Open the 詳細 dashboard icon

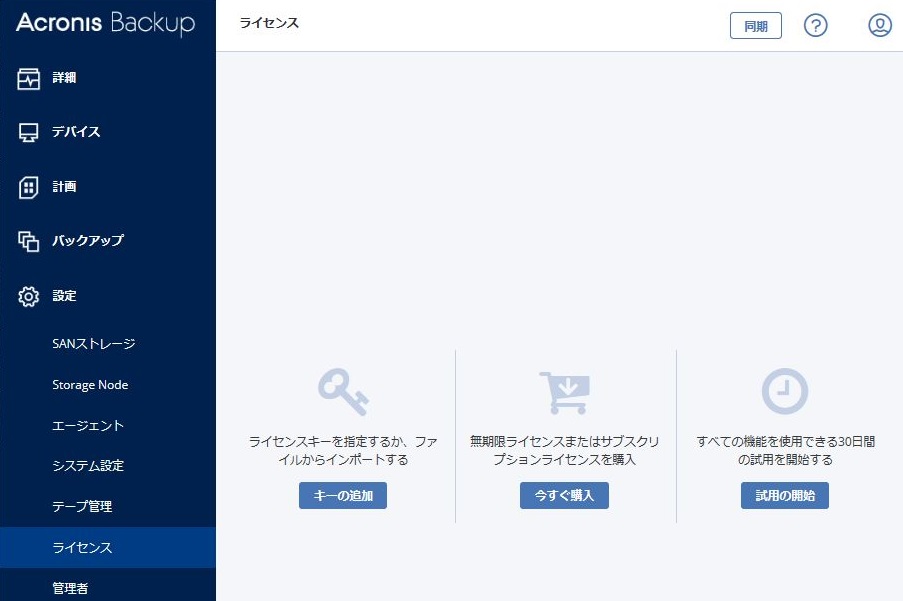(x=28, y=78)
